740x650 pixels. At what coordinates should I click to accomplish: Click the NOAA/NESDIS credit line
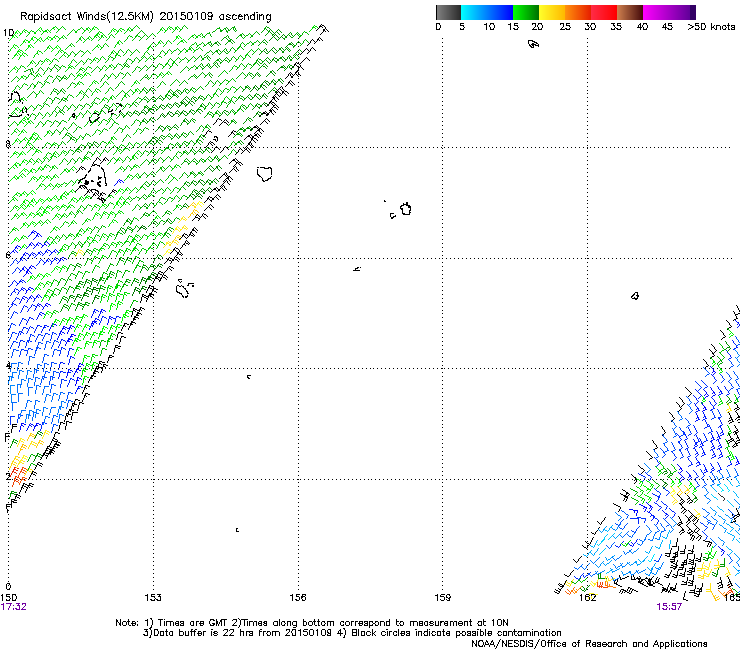coord(589,644)
